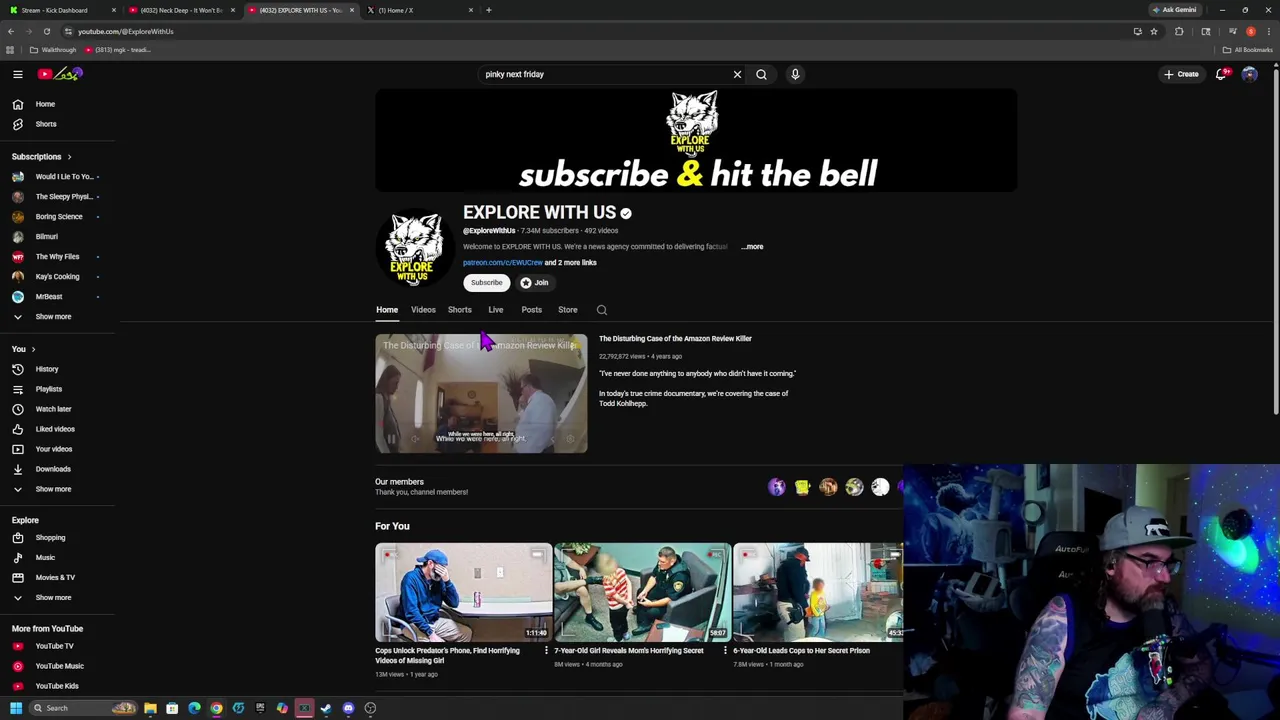The height and width of the screenshot is (720, 1280).
Task: Open Ask Gemini in Chrome
Action: click(x=1175, y=10)
